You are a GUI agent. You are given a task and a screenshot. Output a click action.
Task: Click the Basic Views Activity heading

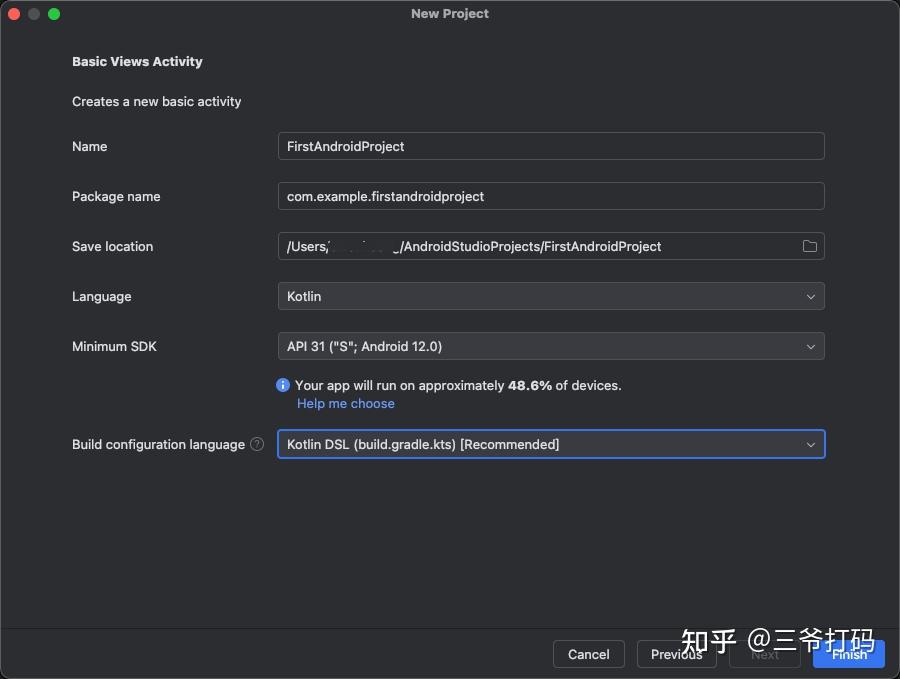click(x=137, y=61)
